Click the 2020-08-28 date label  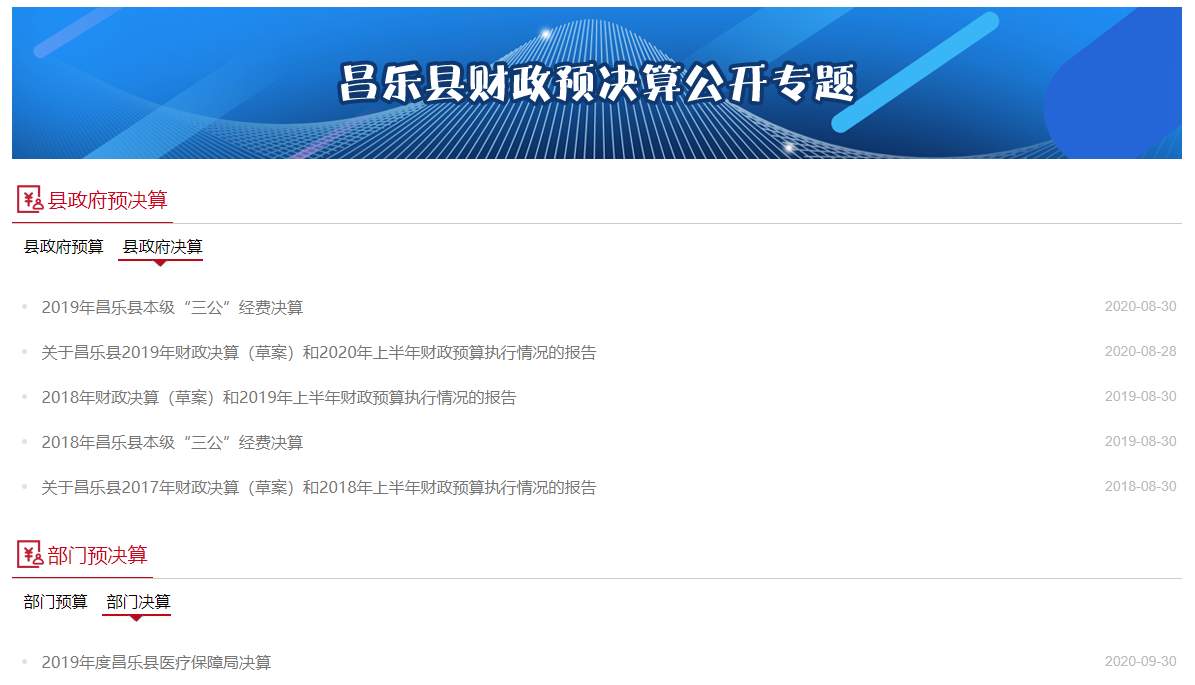1140,352
